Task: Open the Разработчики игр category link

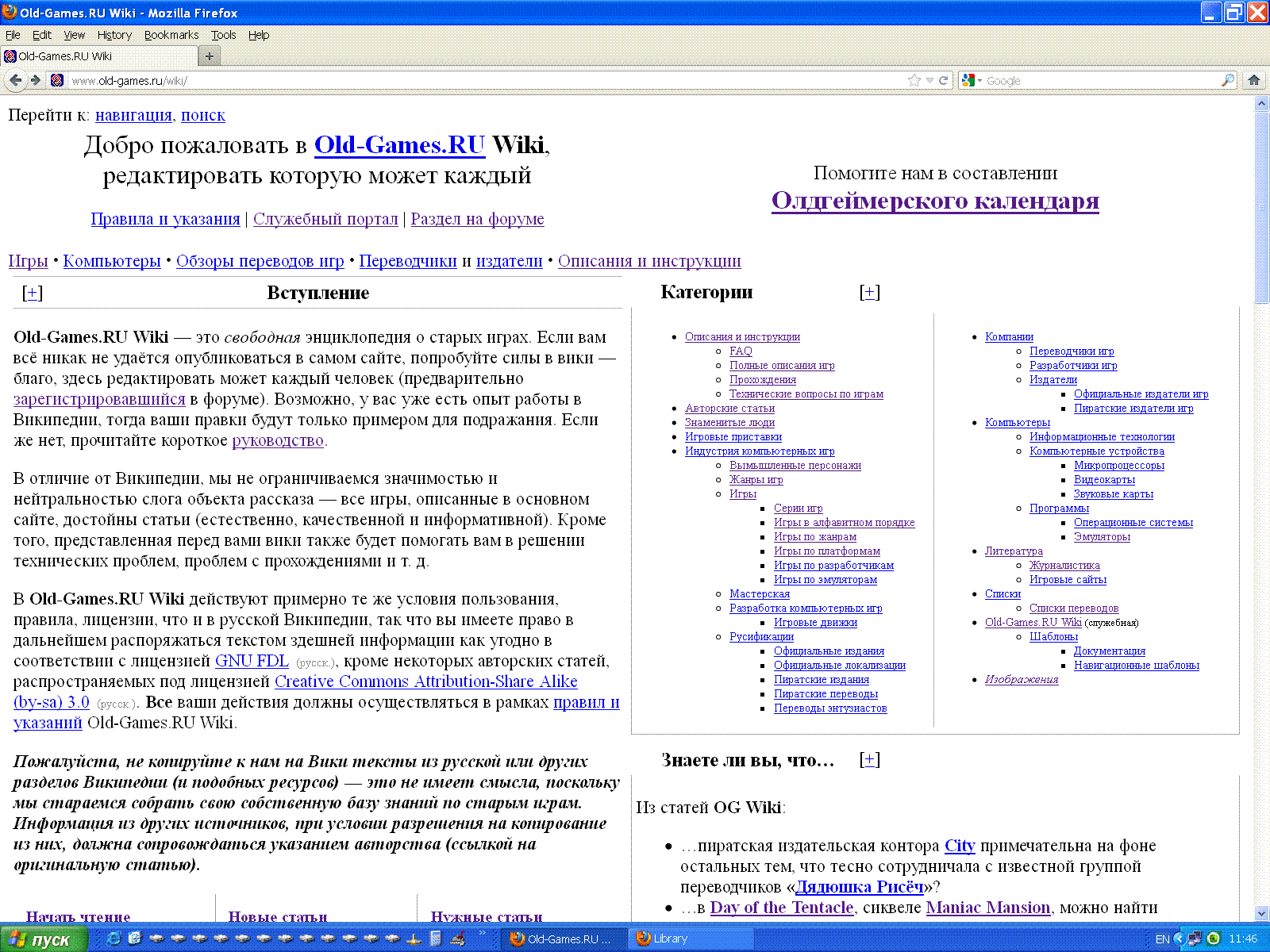Action: (x=1073, y=366)
